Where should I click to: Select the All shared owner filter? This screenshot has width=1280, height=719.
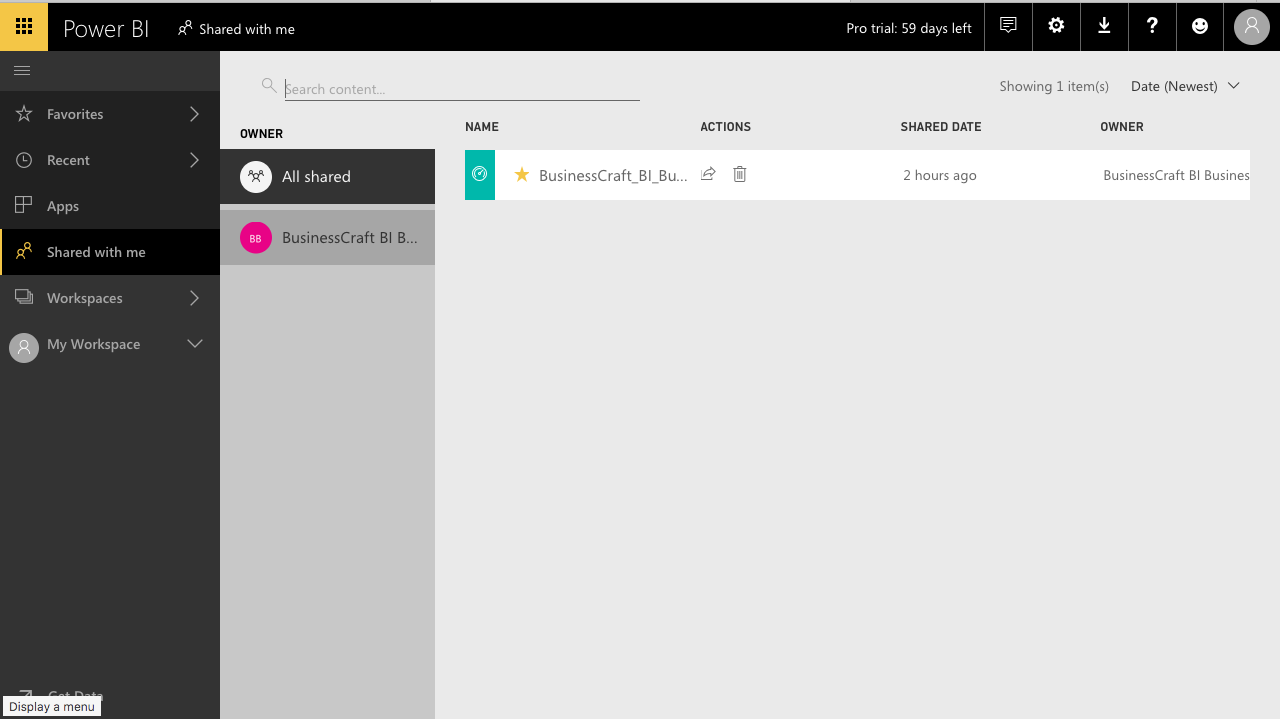327,177
